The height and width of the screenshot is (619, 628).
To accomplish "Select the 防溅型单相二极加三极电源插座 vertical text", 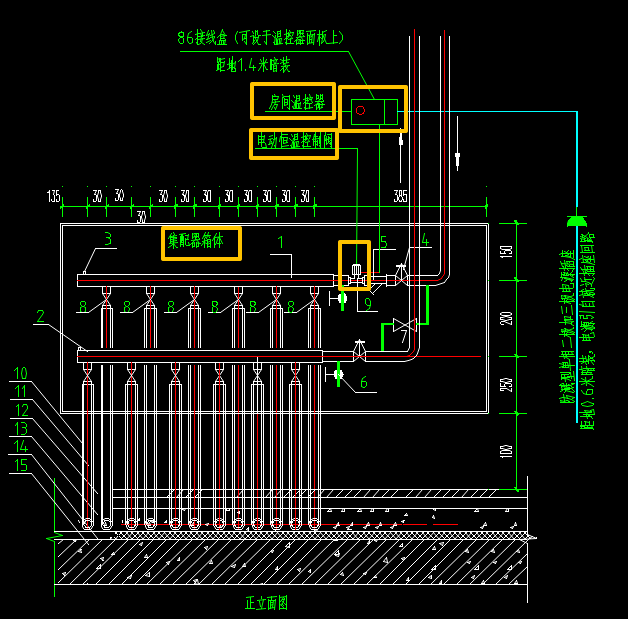I will click(568, 326).
